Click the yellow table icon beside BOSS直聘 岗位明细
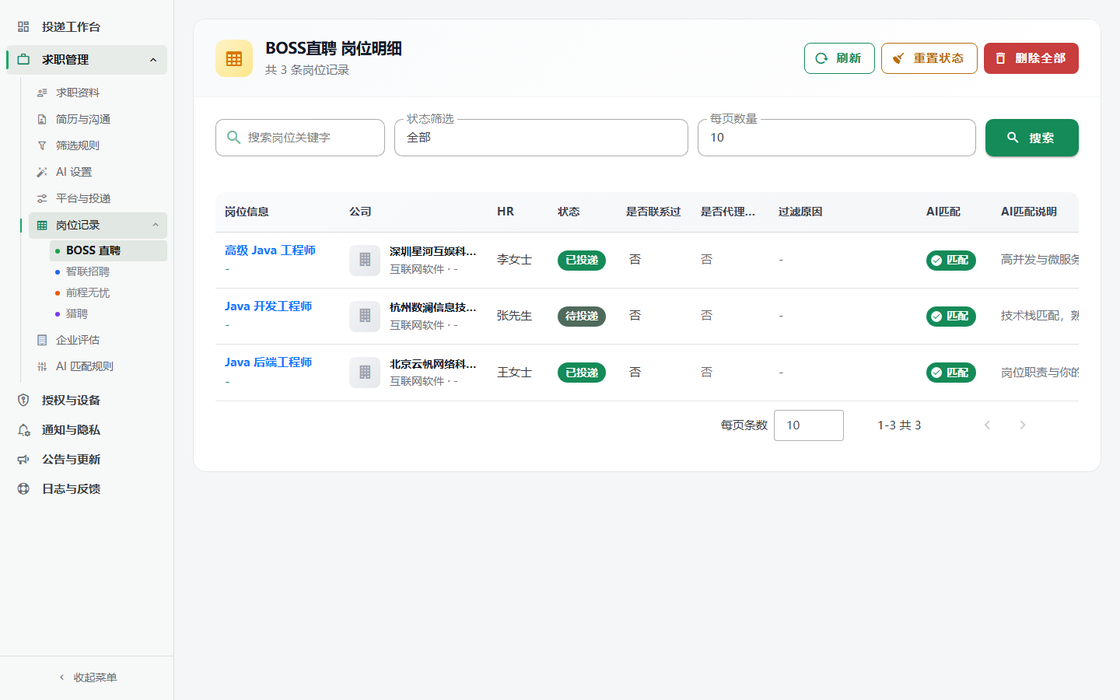The height and width of the screenshot is (700, 1120). tap(234, 59)
